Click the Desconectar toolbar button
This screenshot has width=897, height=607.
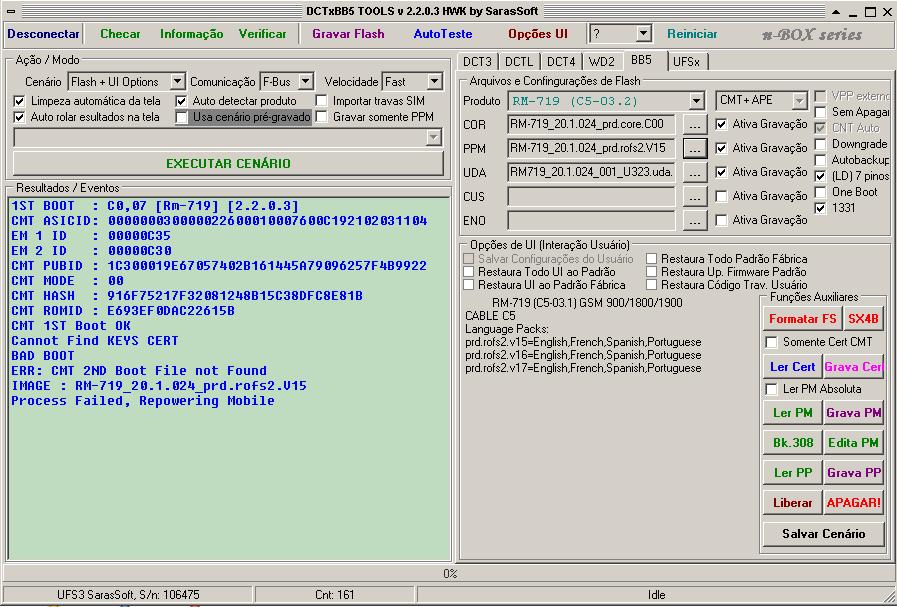[43, 34]
